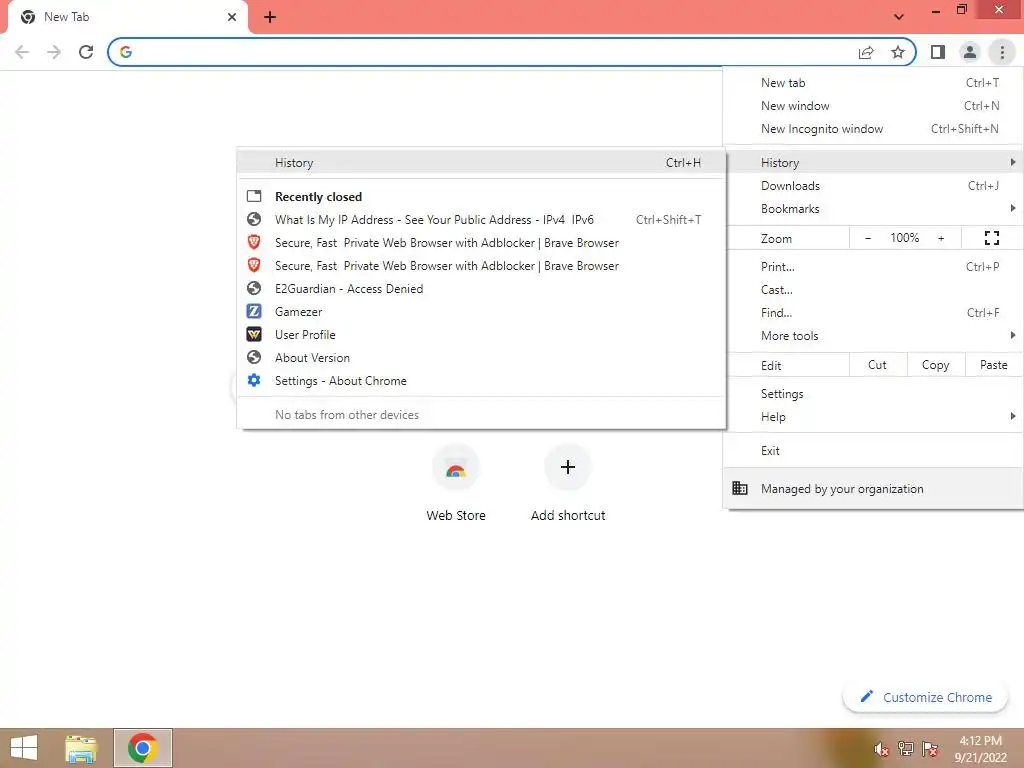The height and width of the screenshot is (768, 1024).
Task: Click Cut in Edit row
Action: coord(878,365)
